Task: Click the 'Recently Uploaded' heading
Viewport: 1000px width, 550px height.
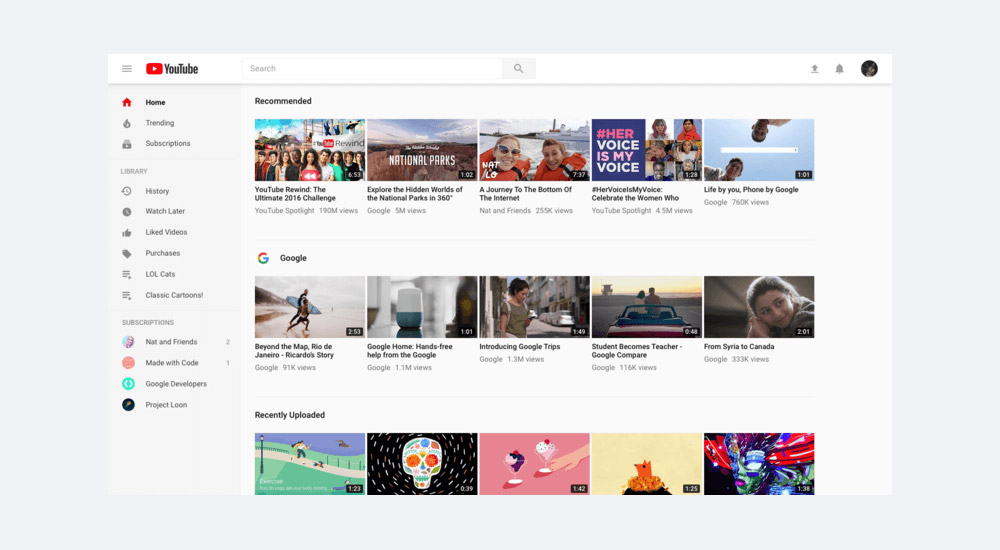Action: click(x=290, y=415)
